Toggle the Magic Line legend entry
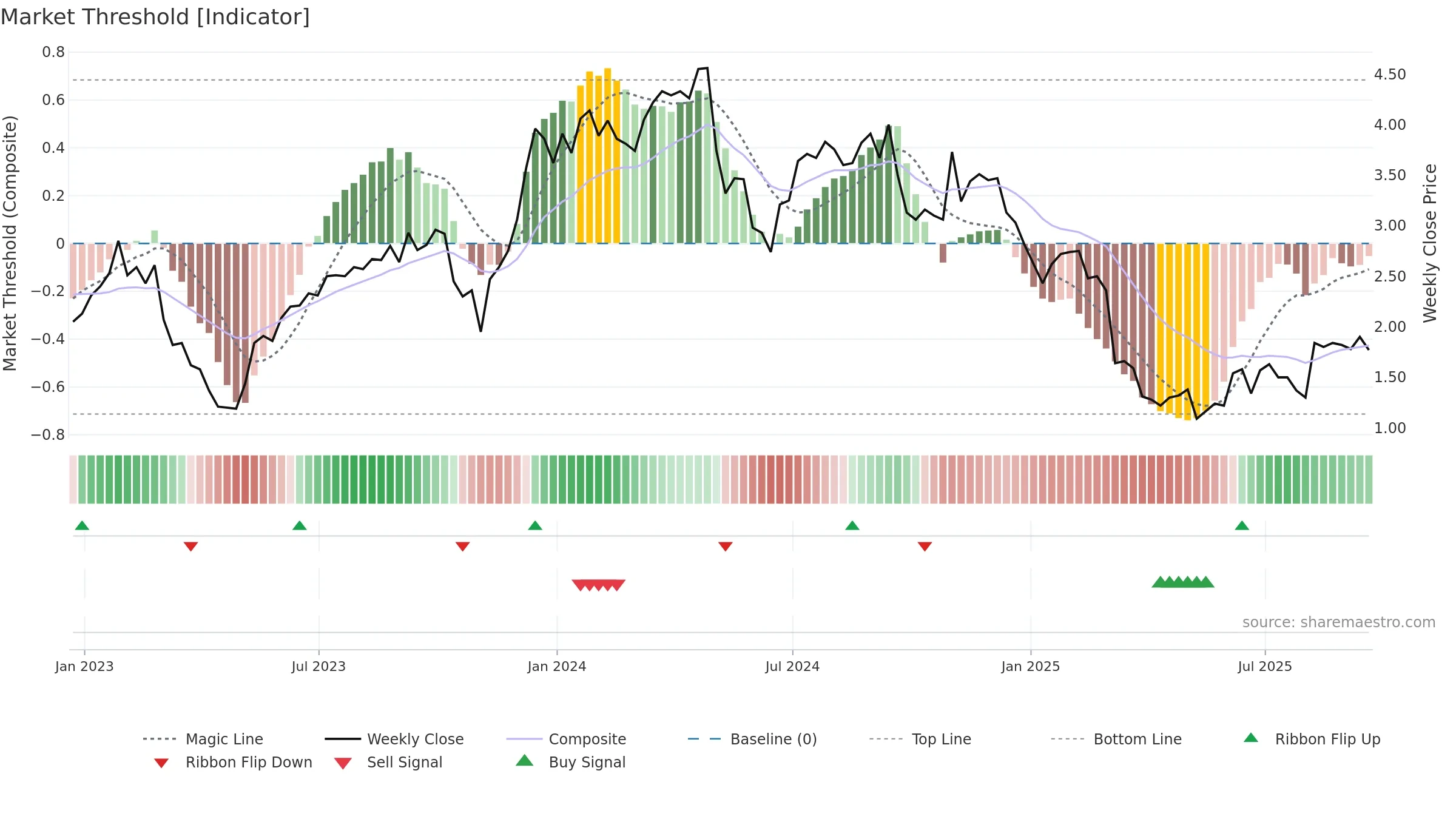Viewport: 1456px width, 819px height. pos(203,739)
